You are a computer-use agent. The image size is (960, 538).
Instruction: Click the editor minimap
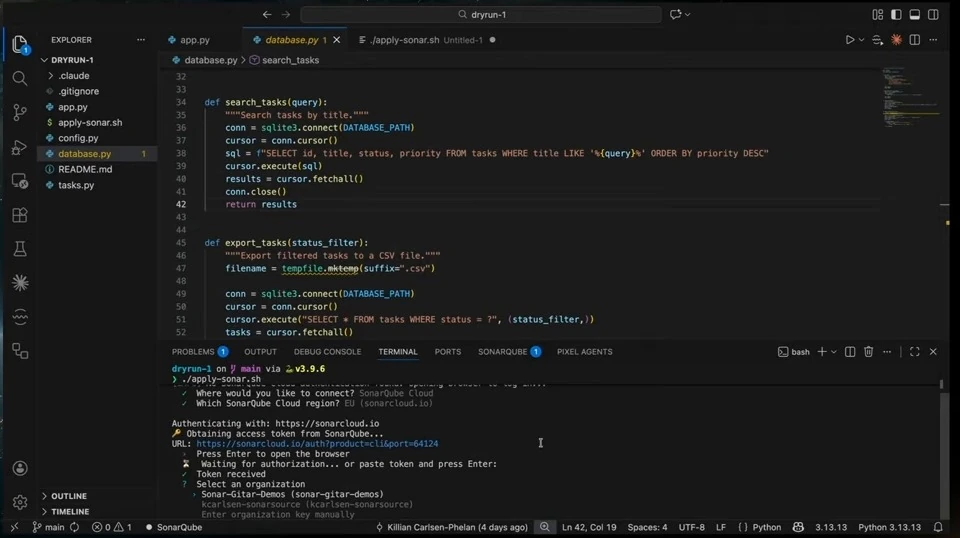click(910, 98)
